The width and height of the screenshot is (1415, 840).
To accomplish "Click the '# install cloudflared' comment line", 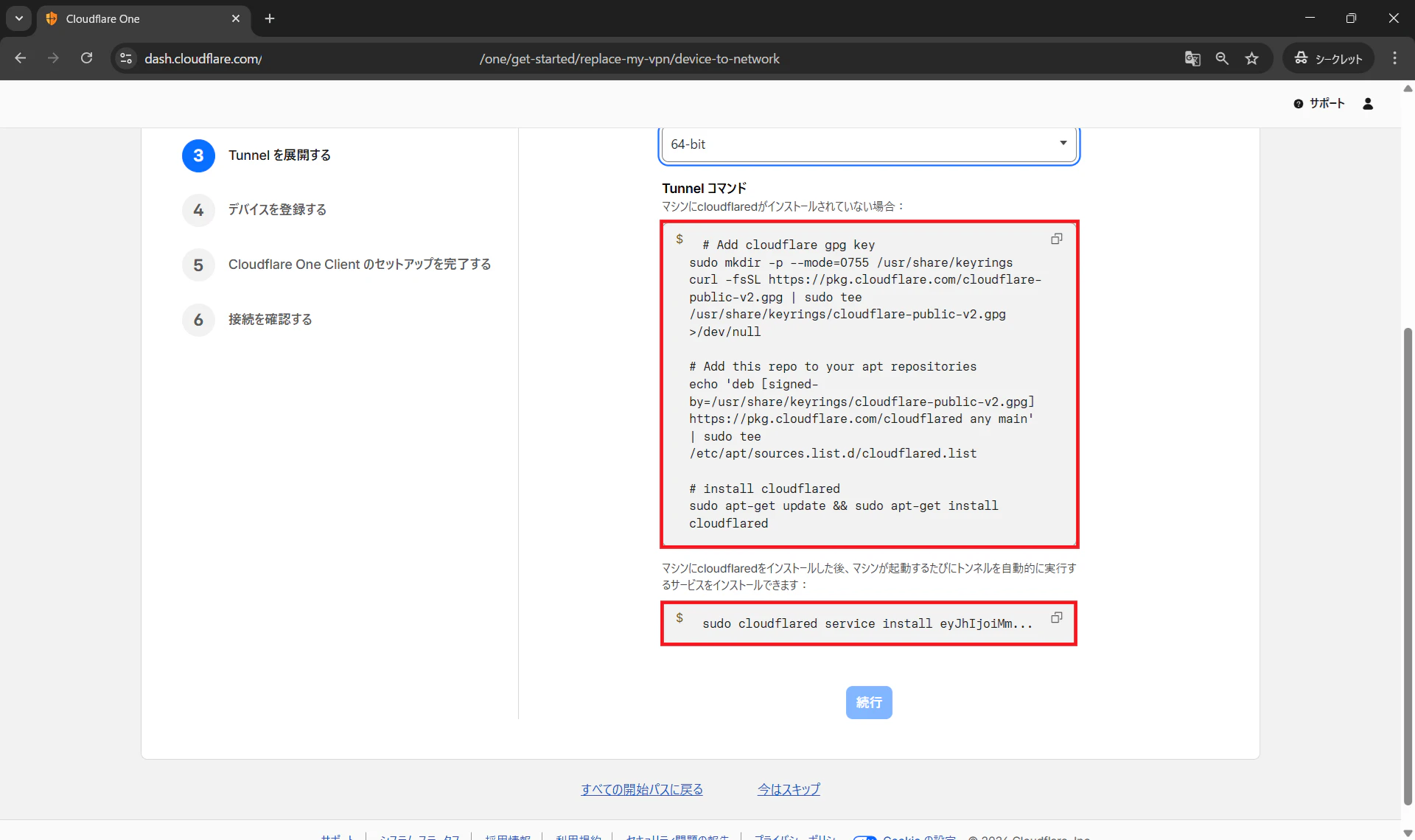I will [765, 489].
